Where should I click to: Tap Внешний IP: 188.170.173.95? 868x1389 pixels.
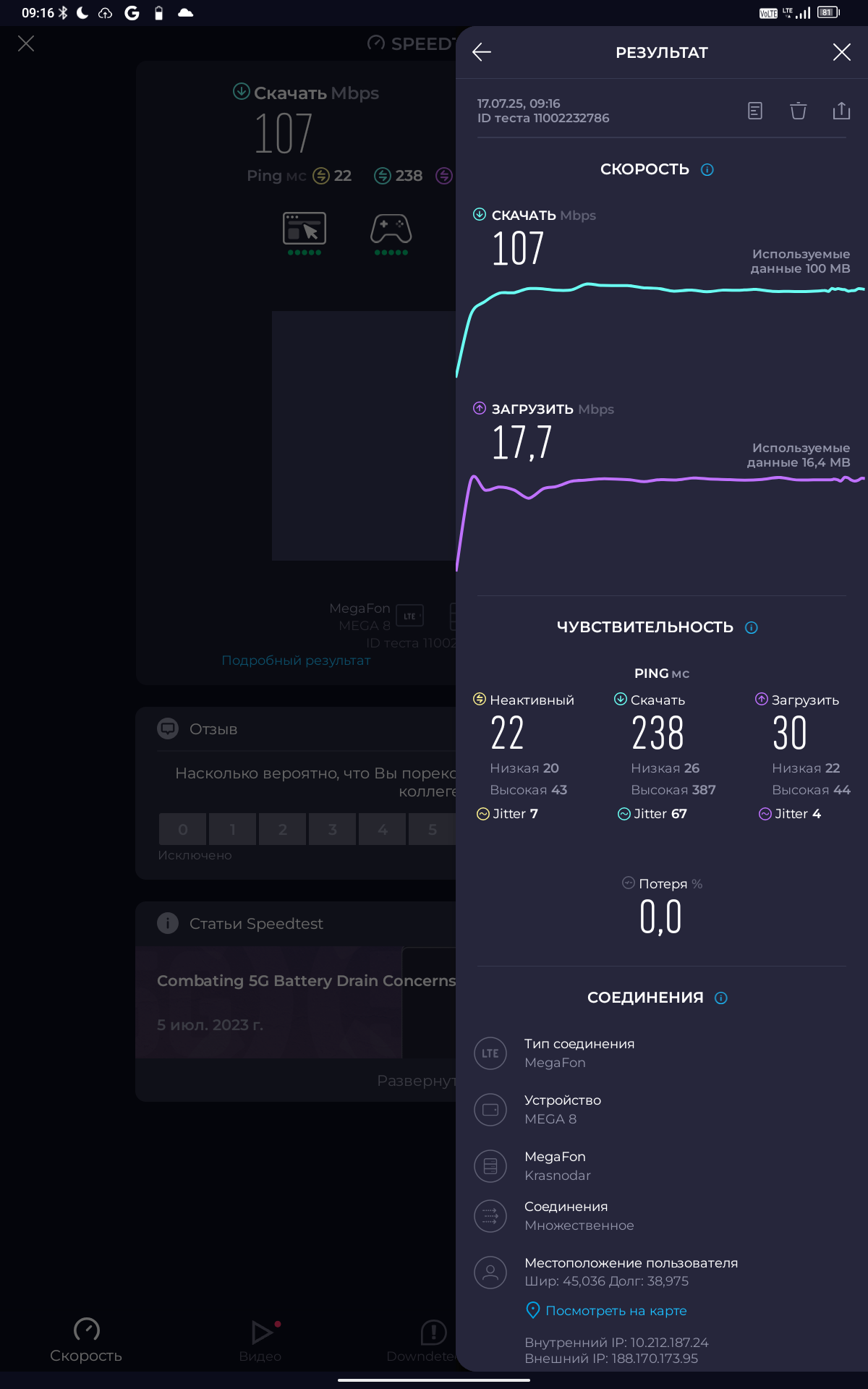click(611, 1359)
